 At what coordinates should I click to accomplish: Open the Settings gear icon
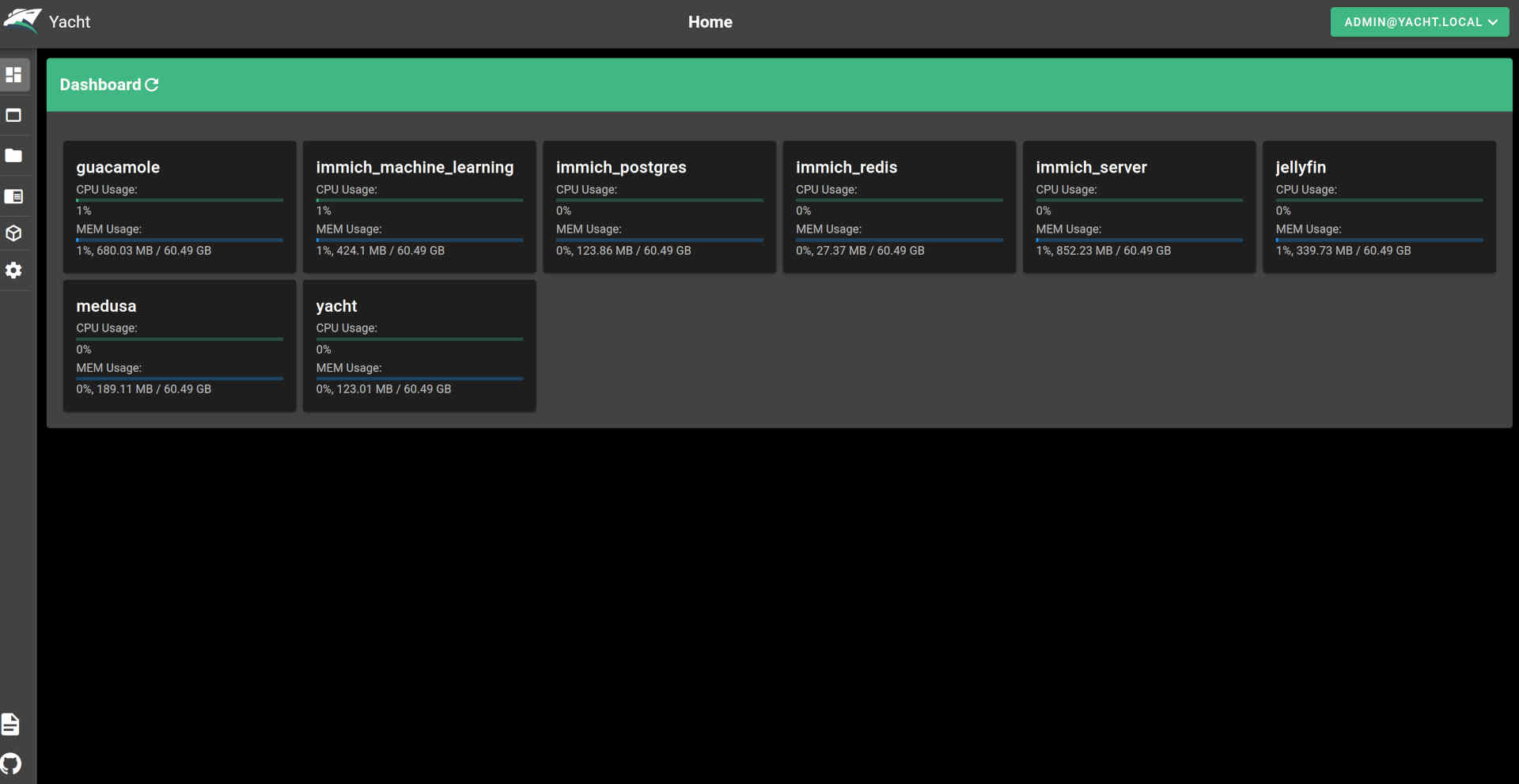(14, 271)
